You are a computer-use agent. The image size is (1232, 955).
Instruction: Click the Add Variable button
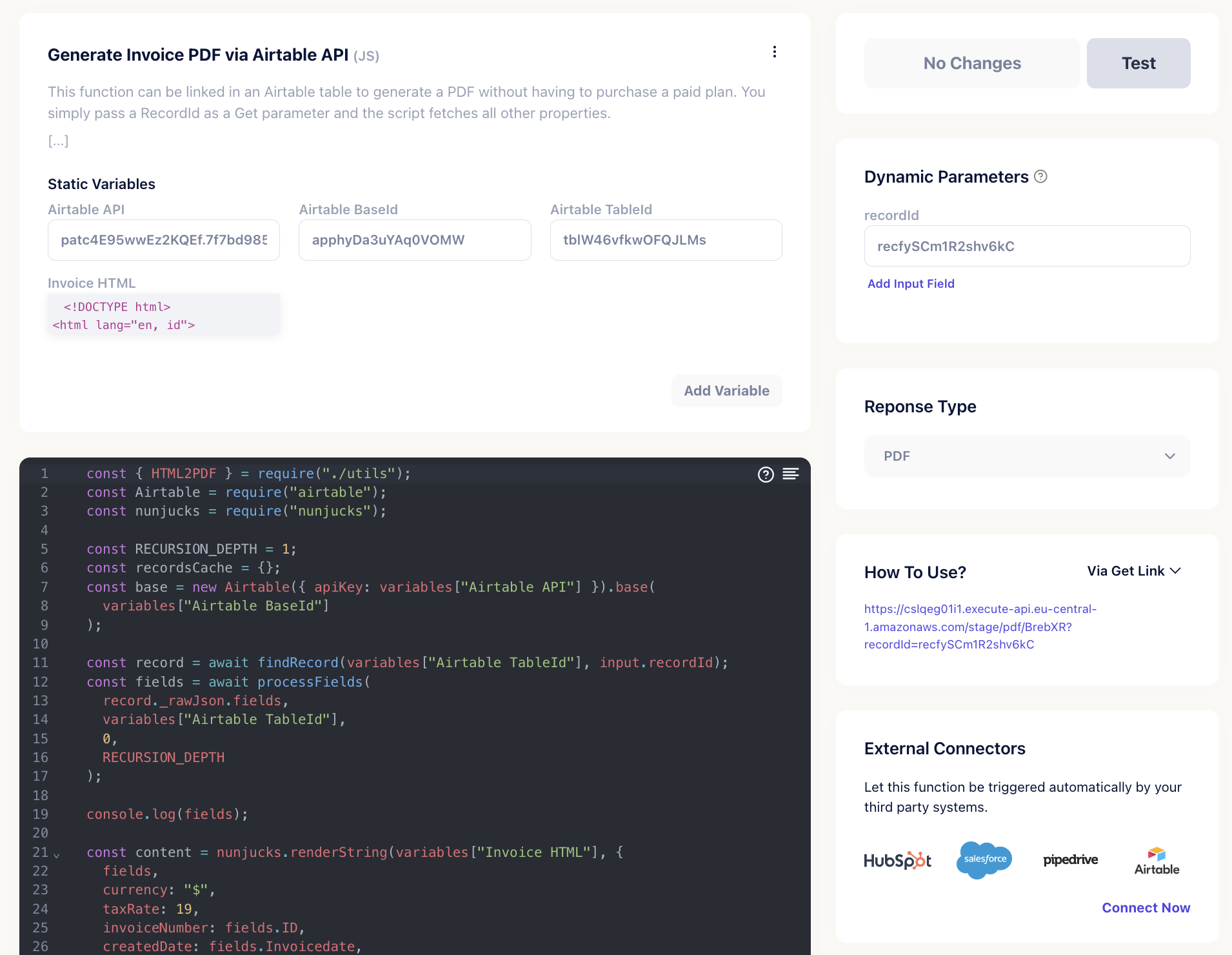point(726,390)
